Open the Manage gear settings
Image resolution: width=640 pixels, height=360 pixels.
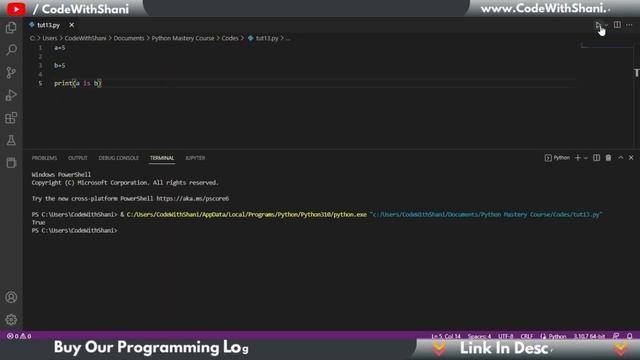pyautogui.click(x=11, y=319)
